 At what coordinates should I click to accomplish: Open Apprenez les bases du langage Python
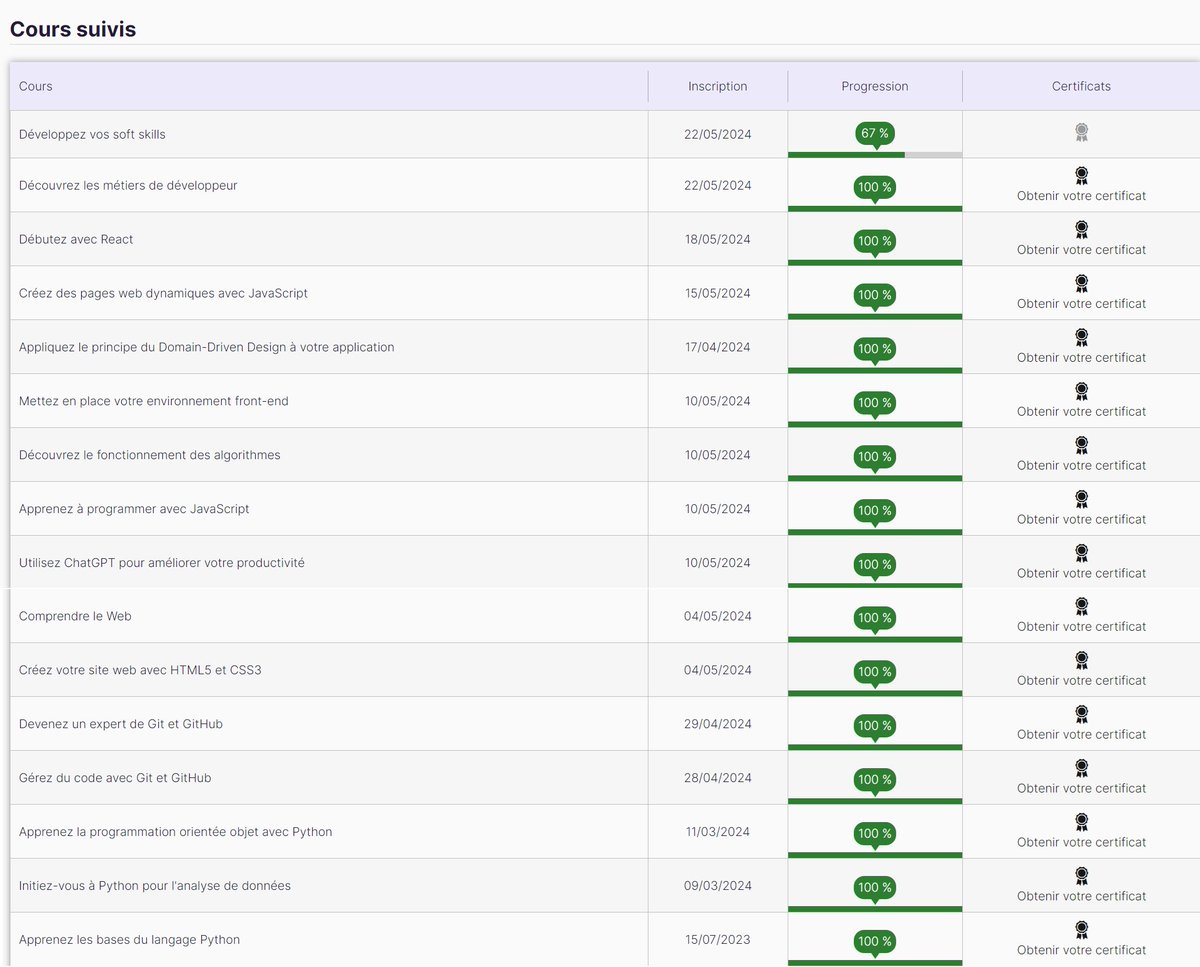point(129,940)
